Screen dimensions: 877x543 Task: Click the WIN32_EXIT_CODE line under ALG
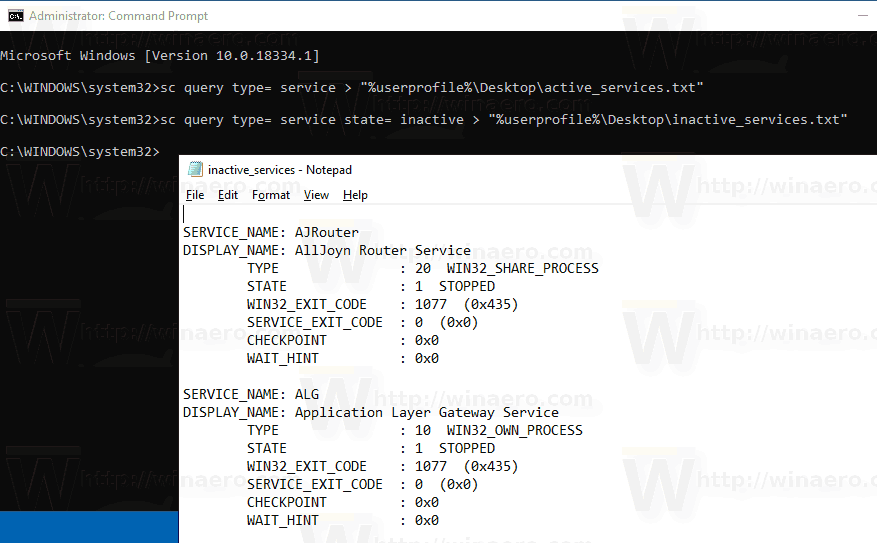click(383, 466)
